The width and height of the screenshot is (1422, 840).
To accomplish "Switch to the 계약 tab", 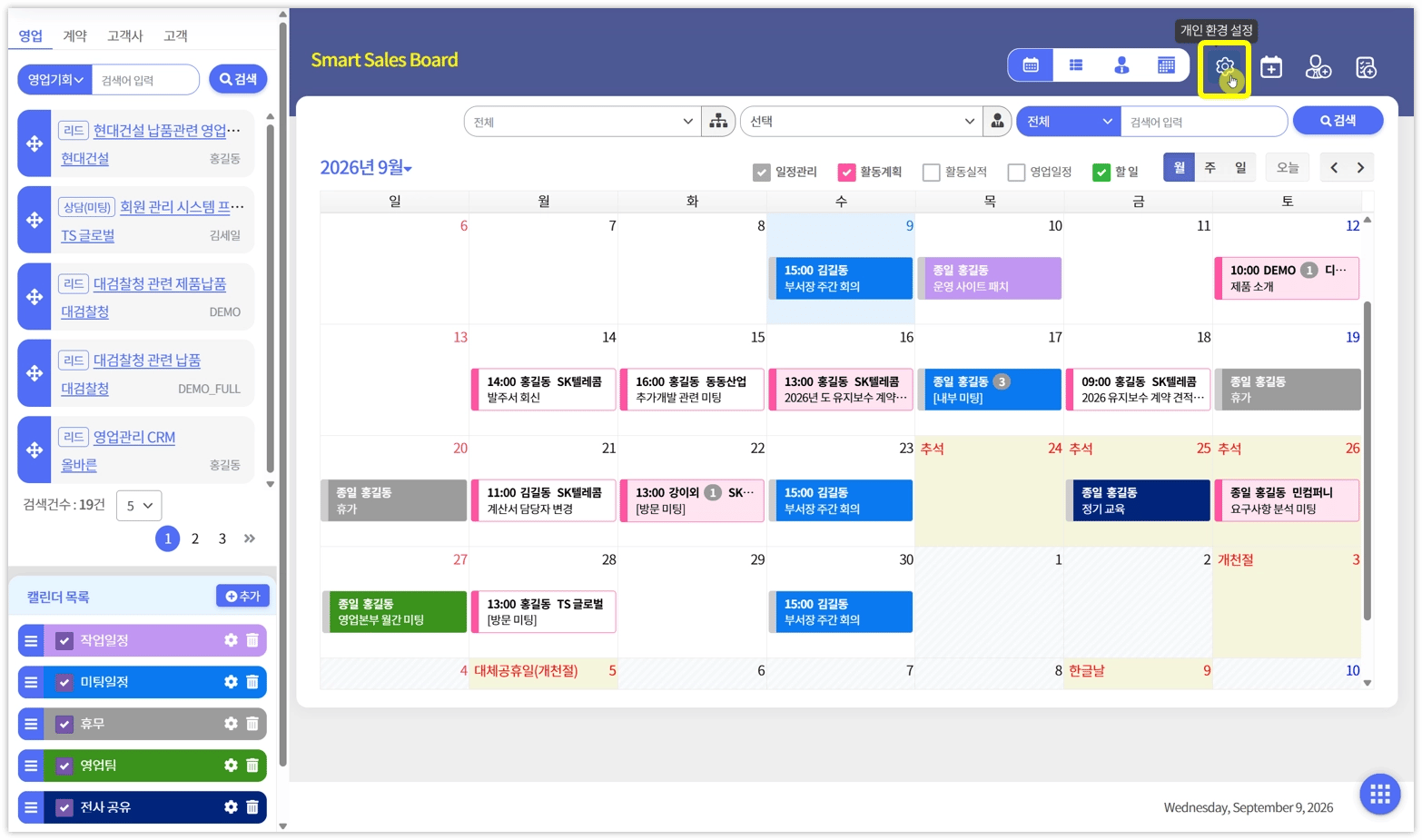I will 74,35.
